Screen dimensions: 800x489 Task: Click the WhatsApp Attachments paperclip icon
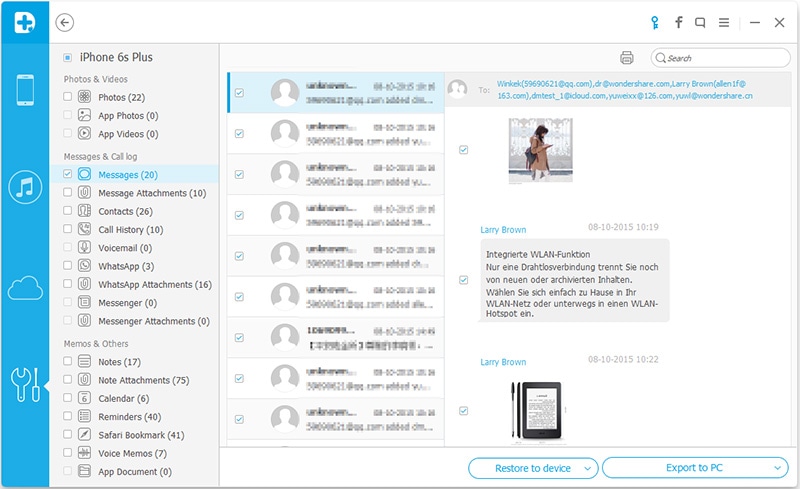84,284
